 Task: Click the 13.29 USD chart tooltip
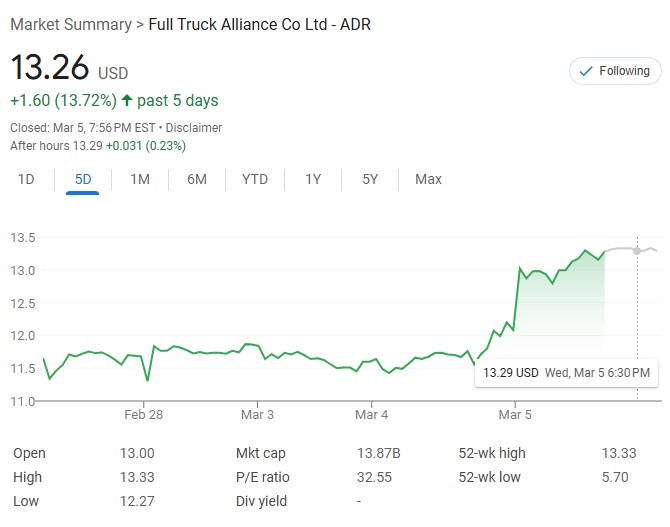567,373
